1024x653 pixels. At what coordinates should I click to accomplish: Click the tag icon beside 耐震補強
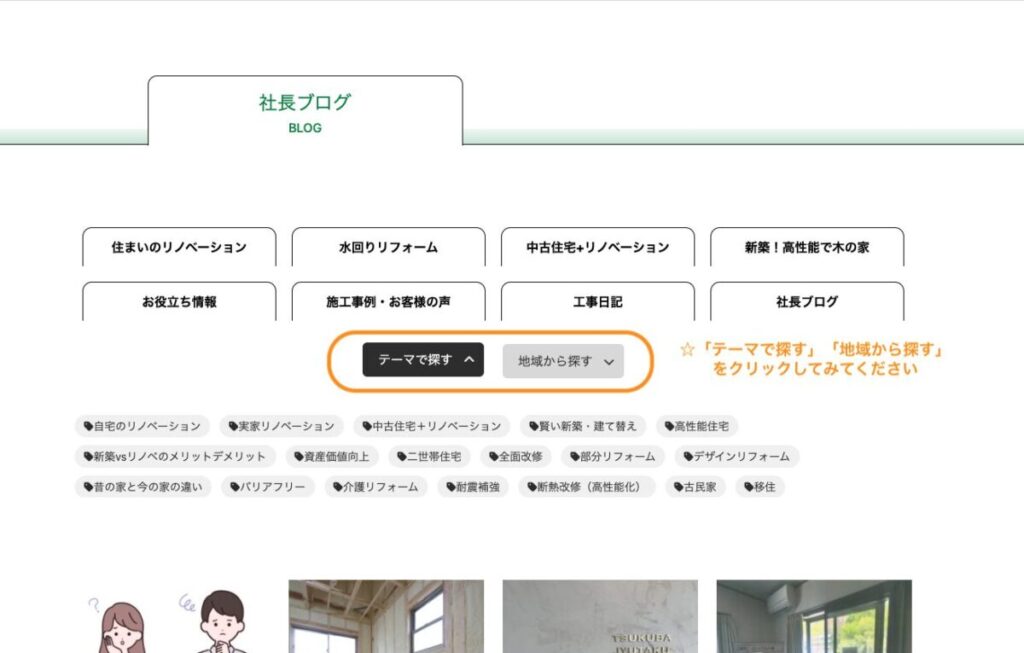[x=450, y=488]
